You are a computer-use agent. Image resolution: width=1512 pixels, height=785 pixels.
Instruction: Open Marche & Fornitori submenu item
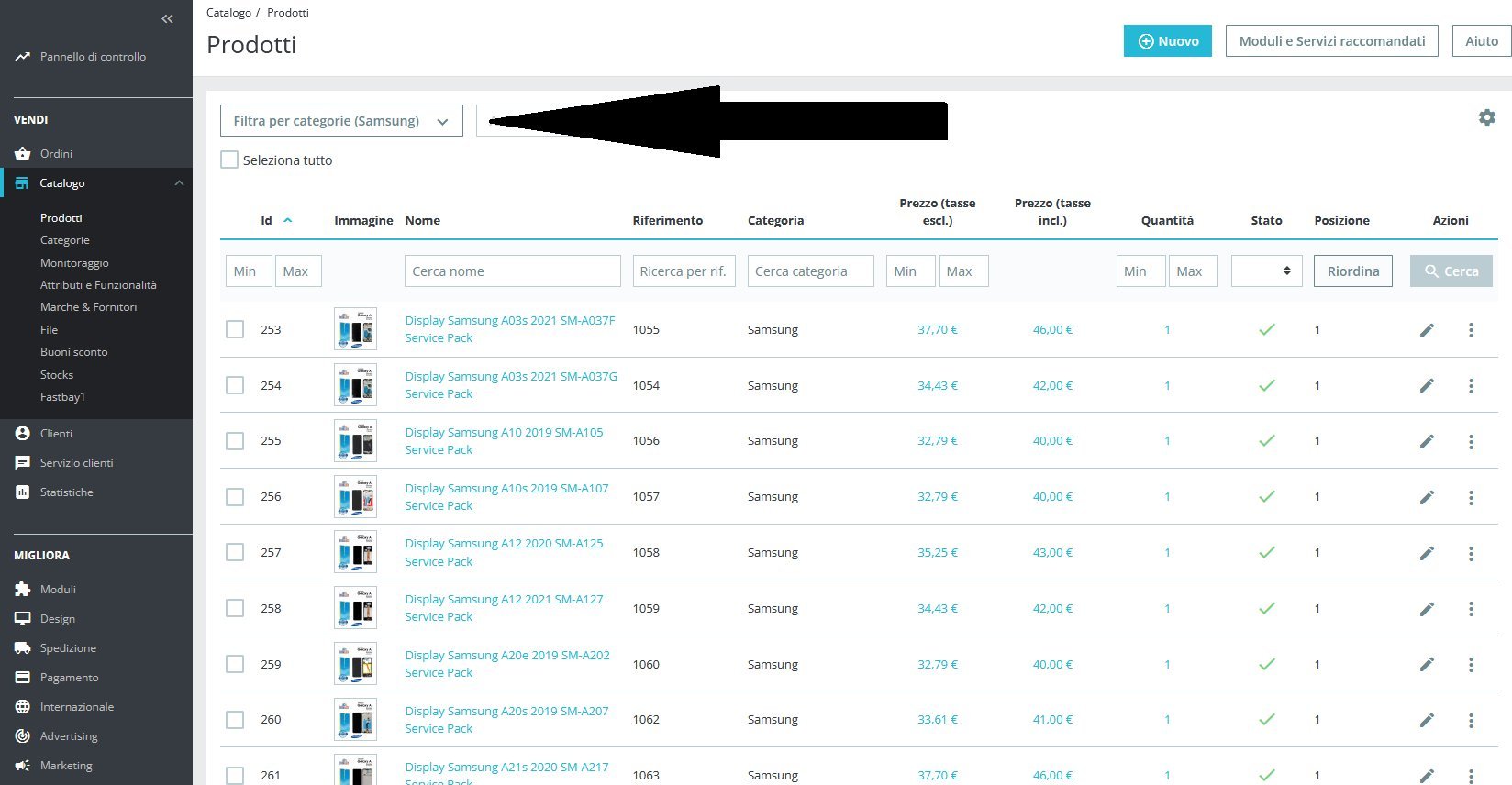point(88,307)
